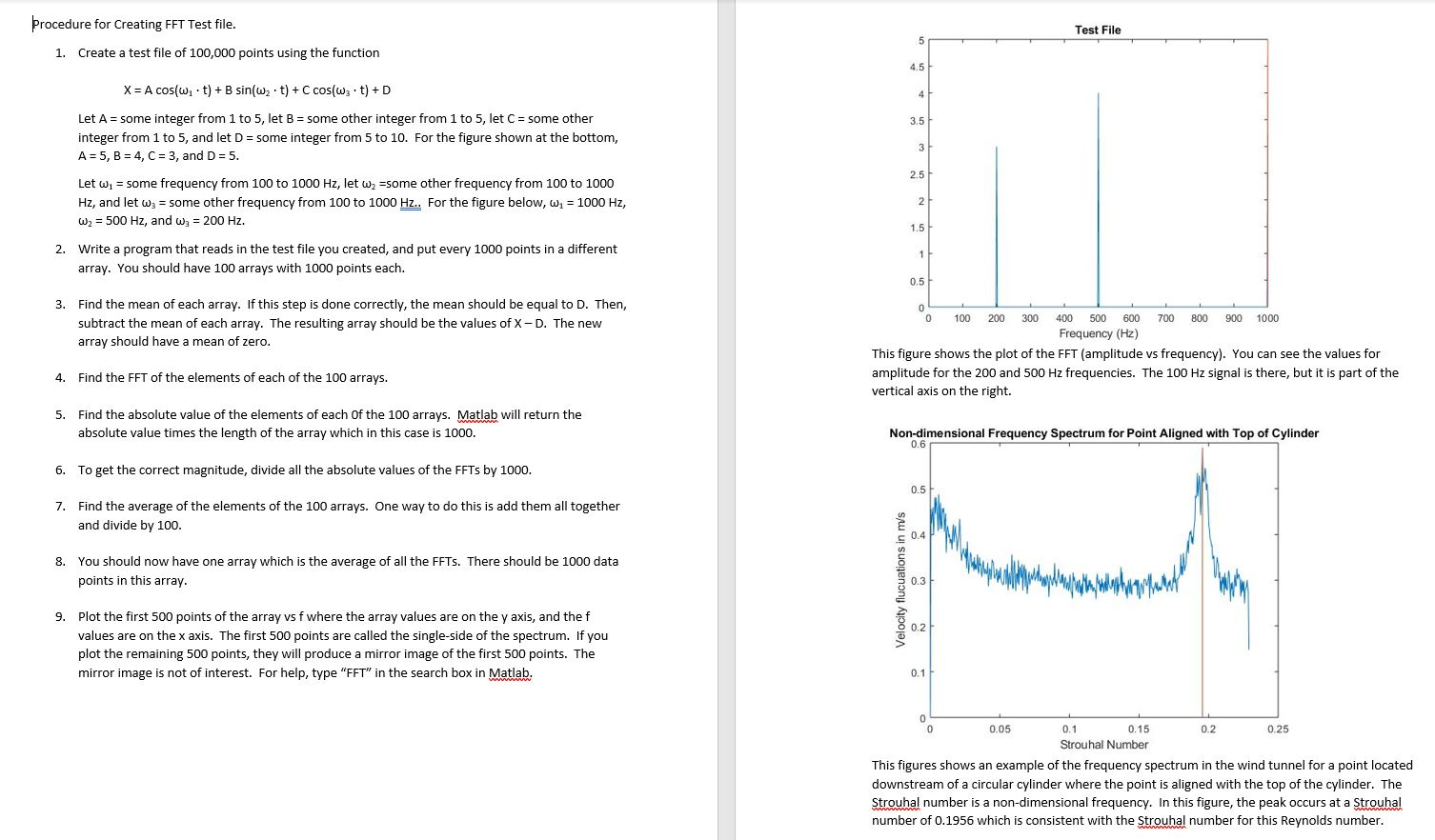Select the formula line starting "X = A cos"
1435x840 pixels.
tap(257, 90)
